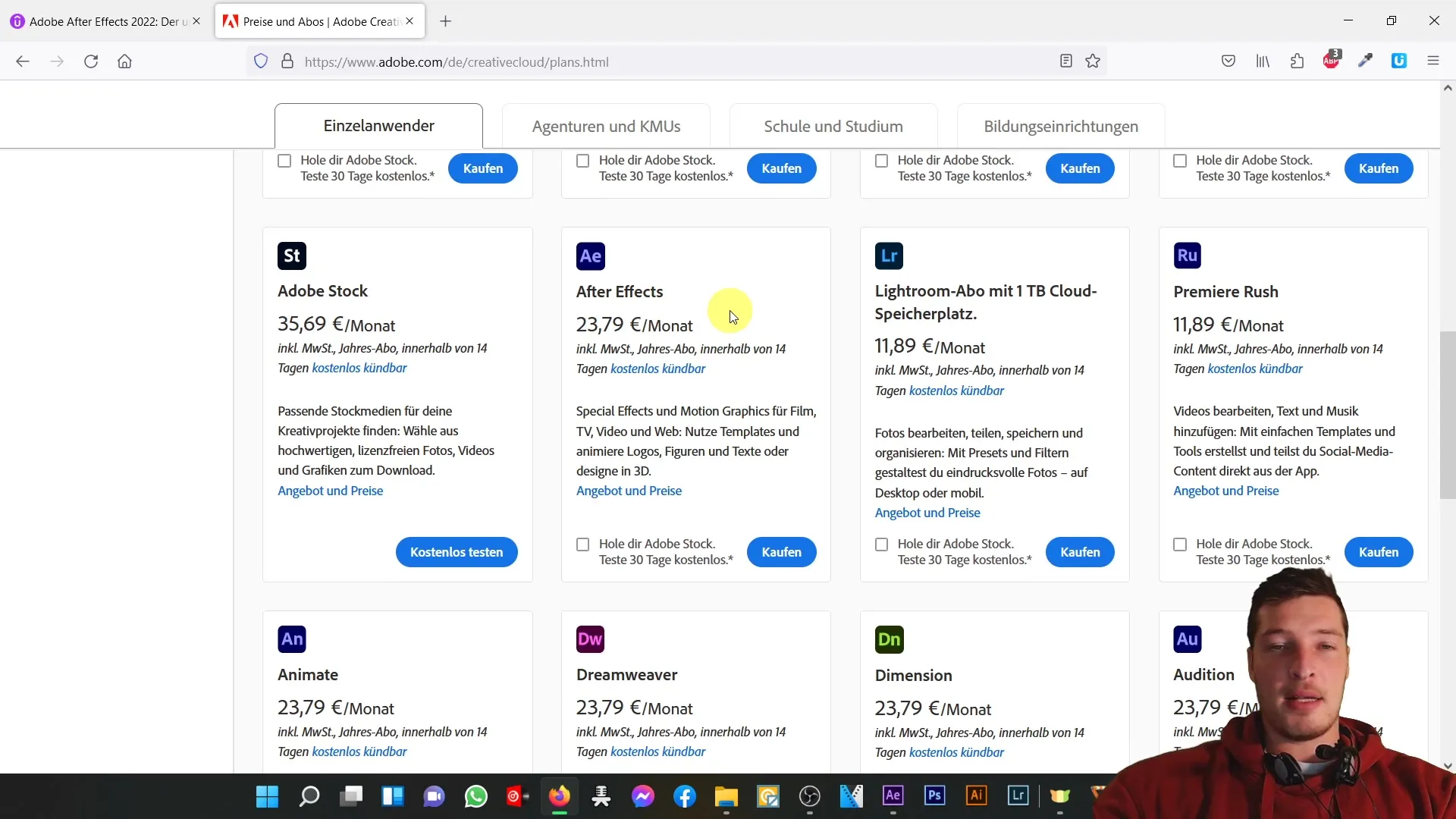Viewport: 1456px width, 819px height.
Task: Open the Adblock Plus extension icon
Action: click(x=1332, y=60)
